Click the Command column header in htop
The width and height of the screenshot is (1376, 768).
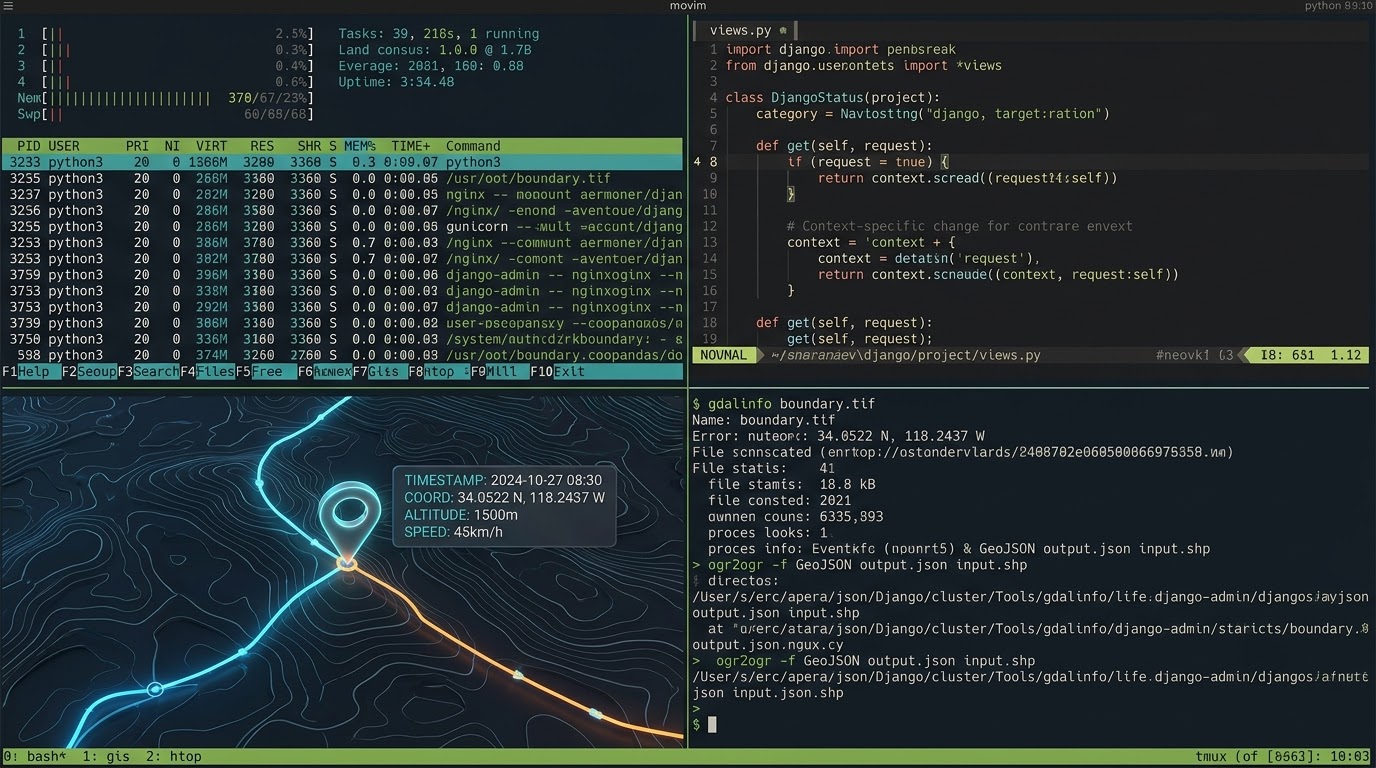click(473, 146)
